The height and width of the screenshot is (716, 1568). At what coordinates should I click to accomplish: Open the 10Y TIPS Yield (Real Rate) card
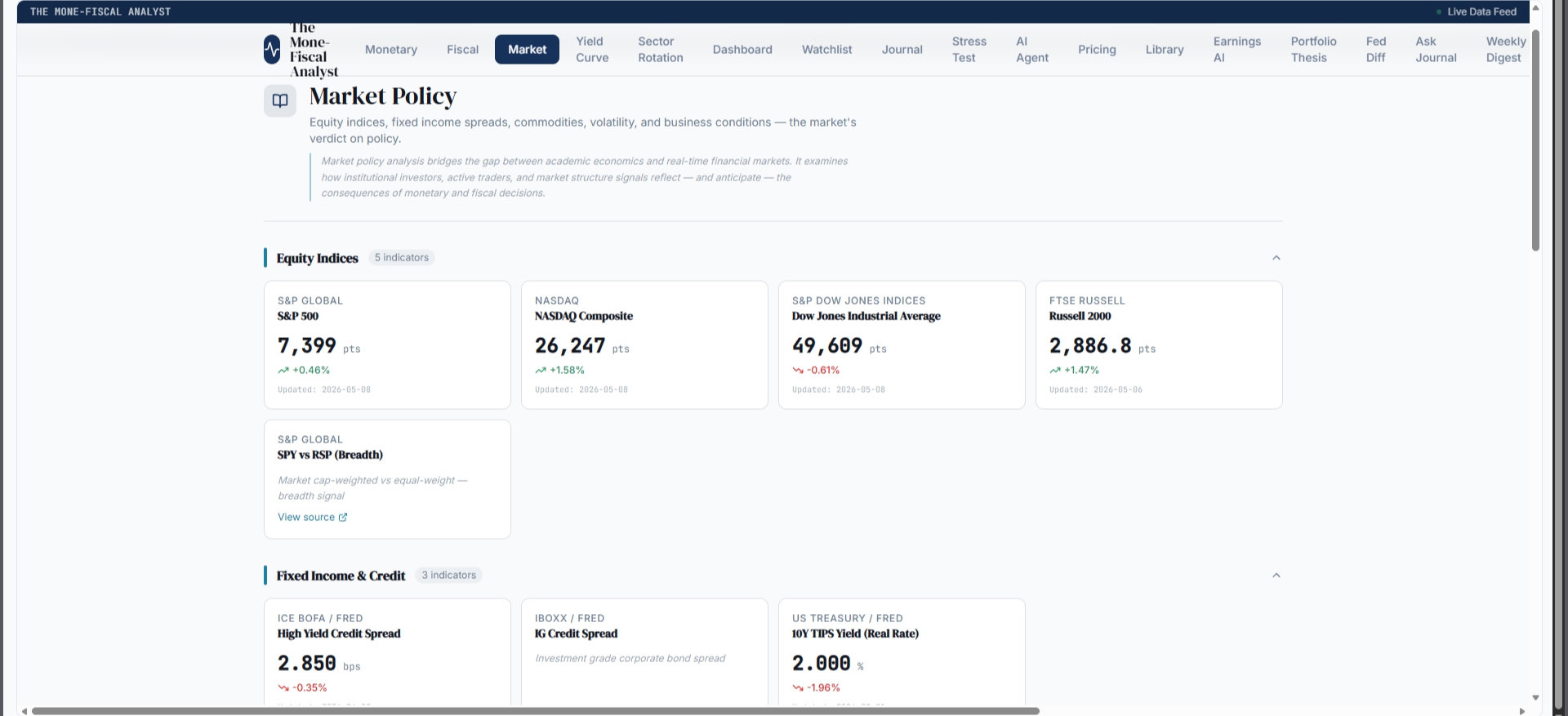point(902,652)
